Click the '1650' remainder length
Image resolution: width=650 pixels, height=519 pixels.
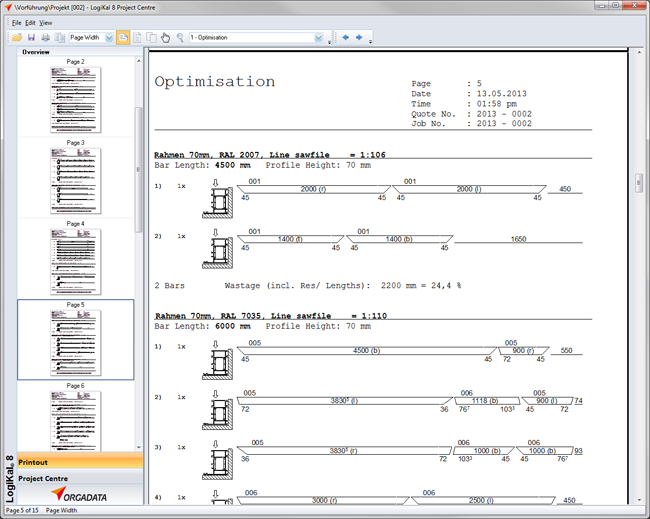(518, 239)
